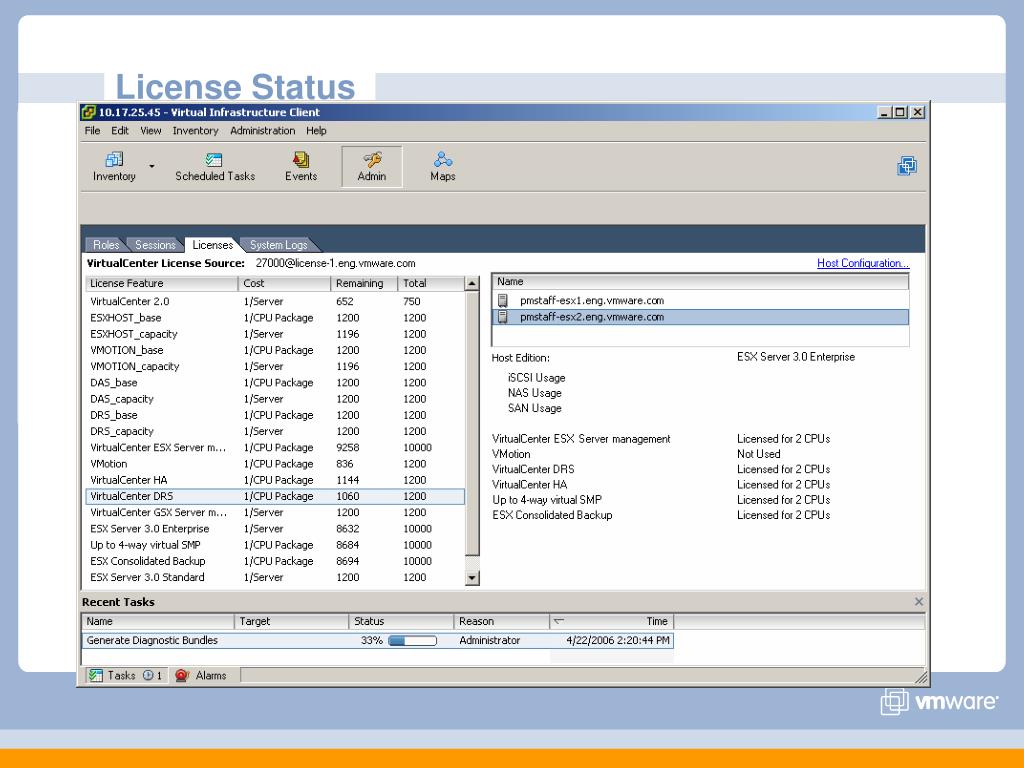Select the DAS_base license row
Screen dimensions: 1024x768
tap(275, 383)
